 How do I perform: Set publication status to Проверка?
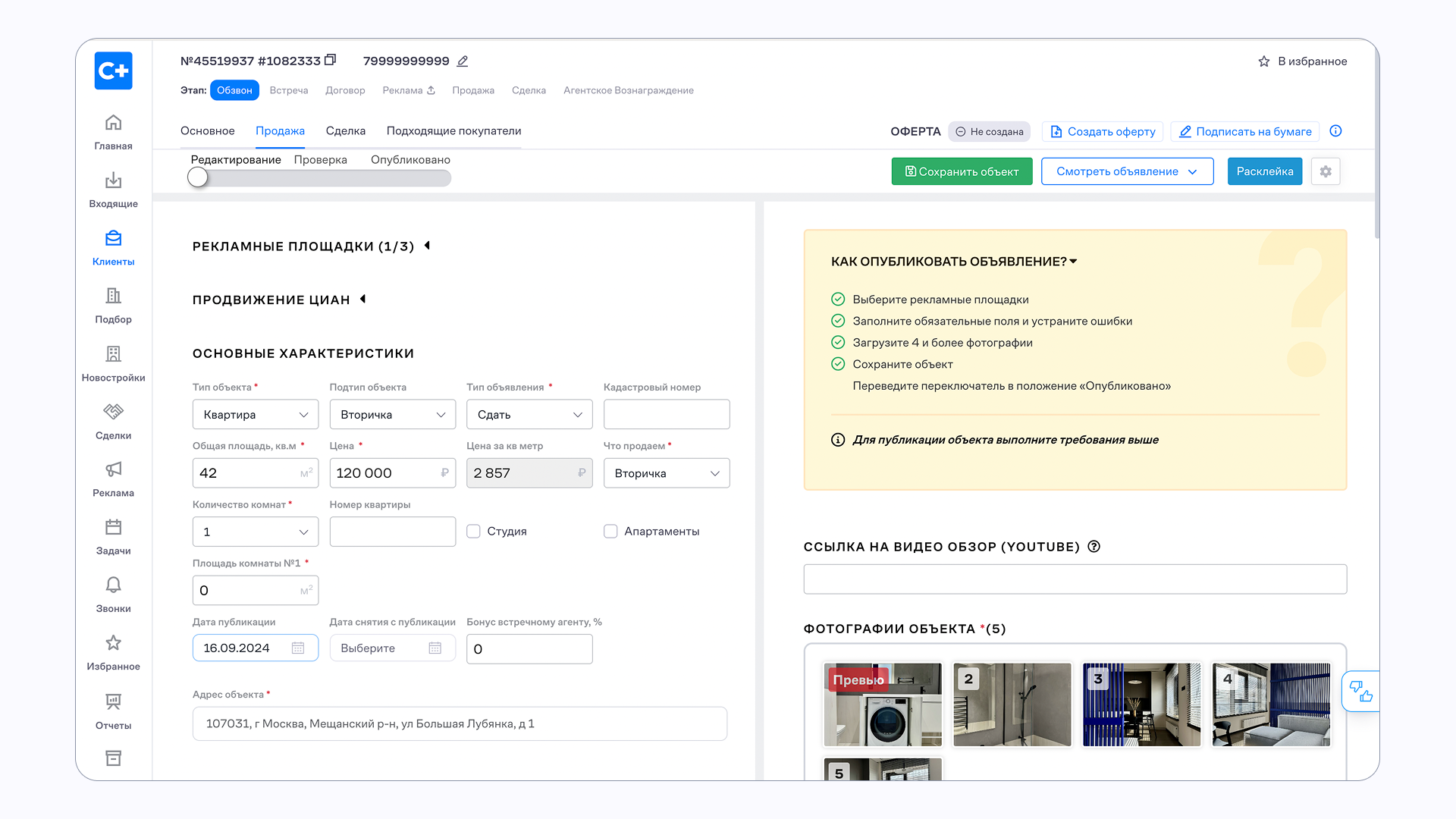point(321,160)
